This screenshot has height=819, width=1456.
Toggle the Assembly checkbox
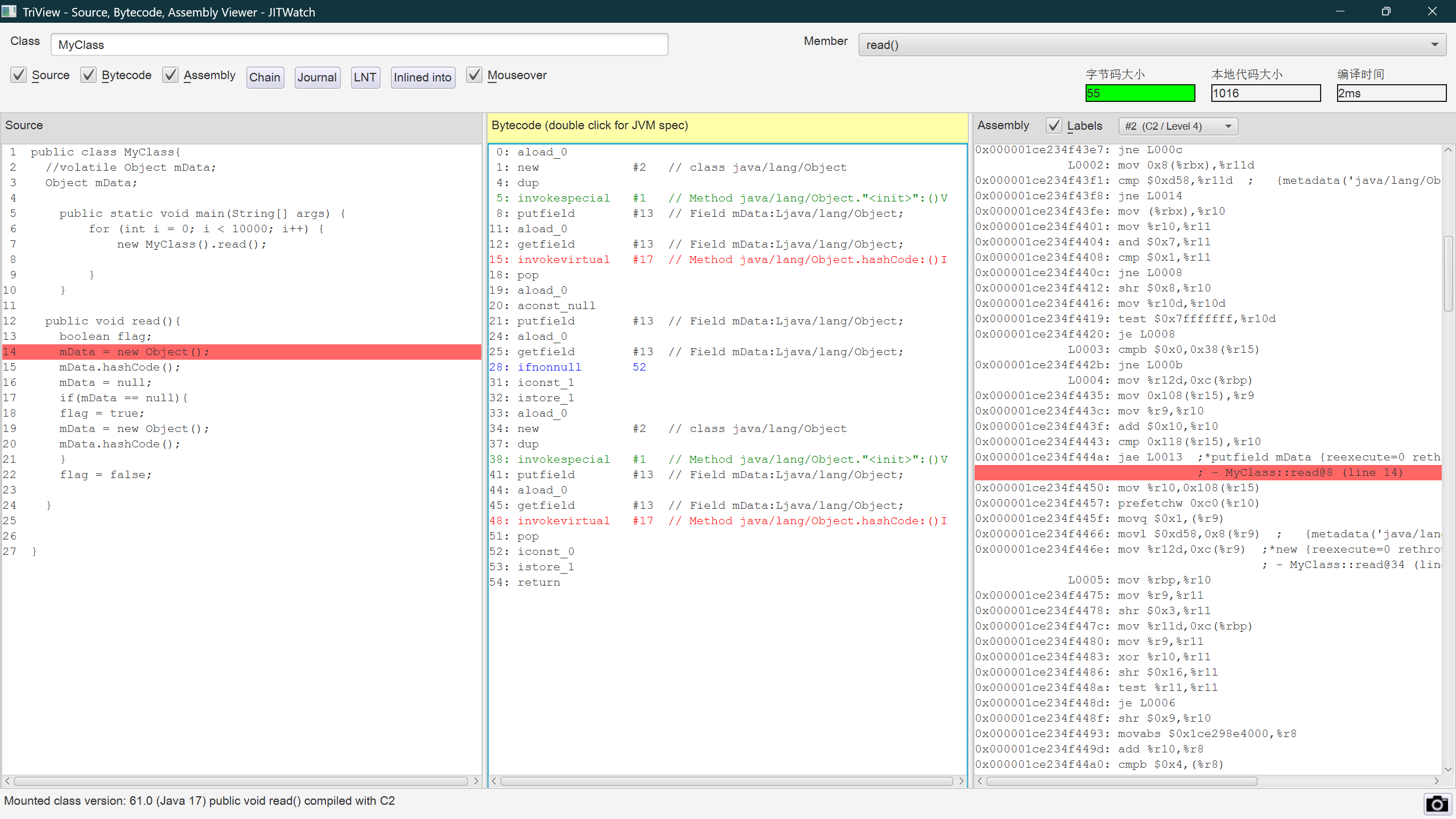170,75
